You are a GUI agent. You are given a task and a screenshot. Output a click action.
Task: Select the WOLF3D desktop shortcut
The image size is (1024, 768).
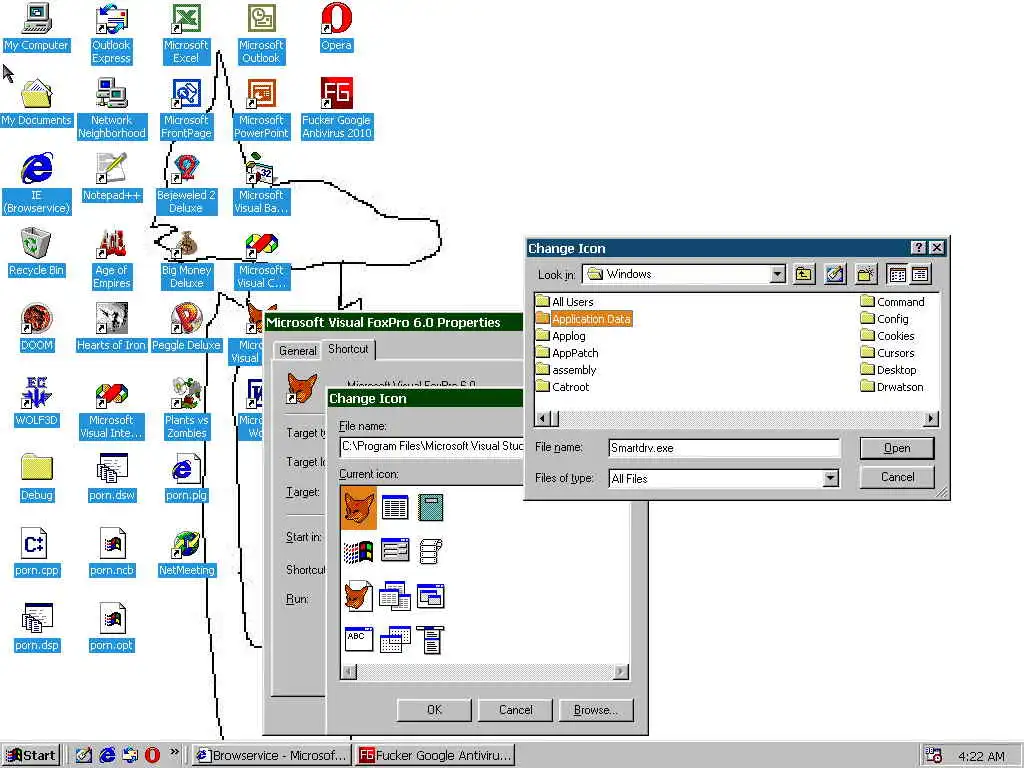pyautogui.click(x=36, y=403)
